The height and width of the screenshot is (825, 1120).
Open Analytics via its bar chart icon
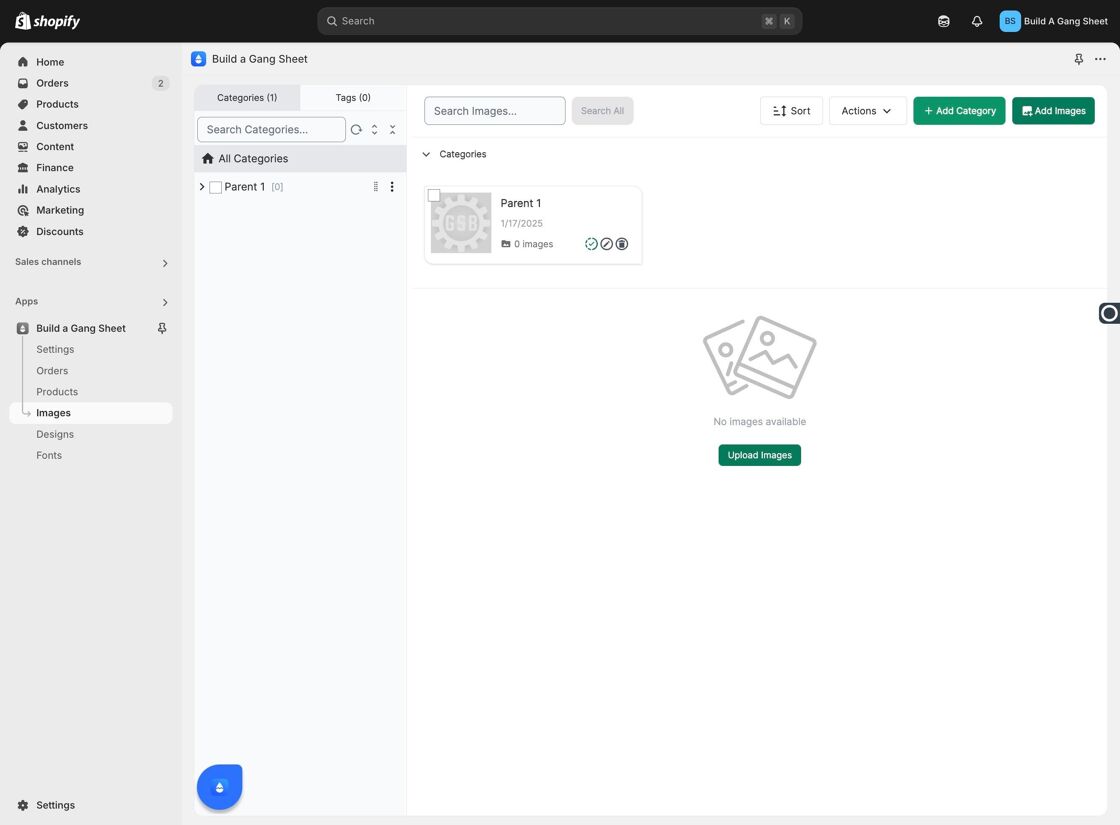pyautogui.click(x=23, y=189)
